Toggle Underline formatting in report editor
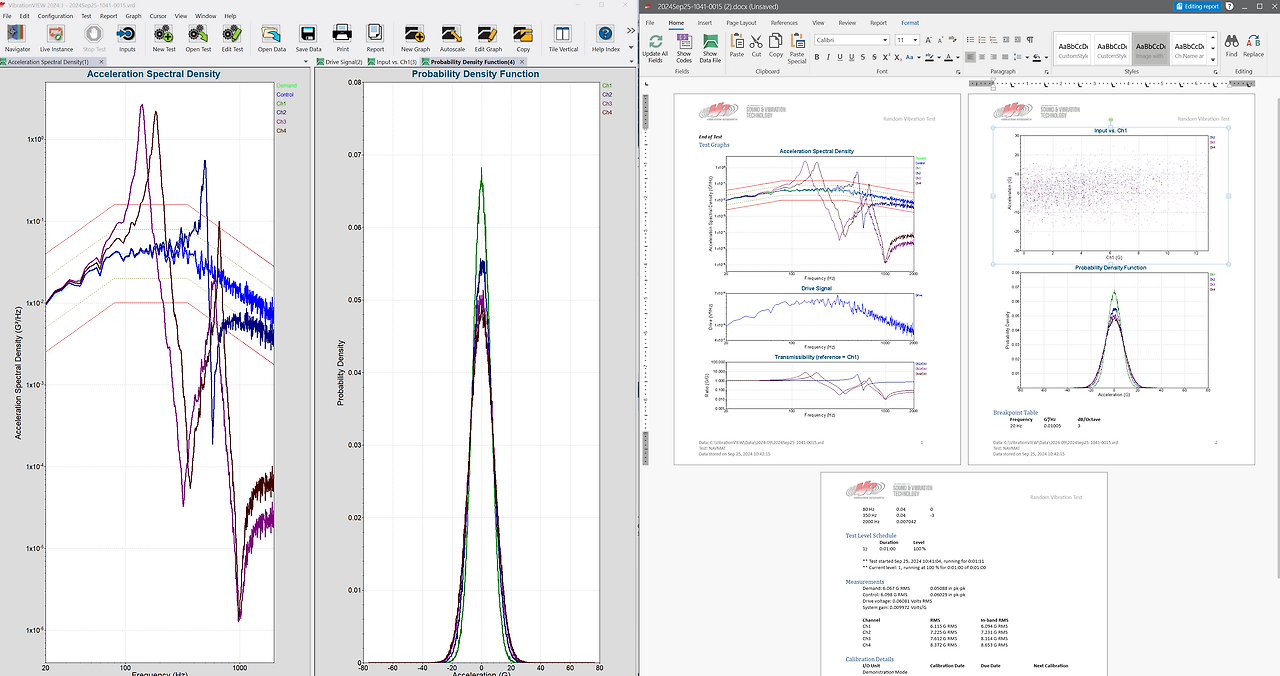 [x=840, y=57]
